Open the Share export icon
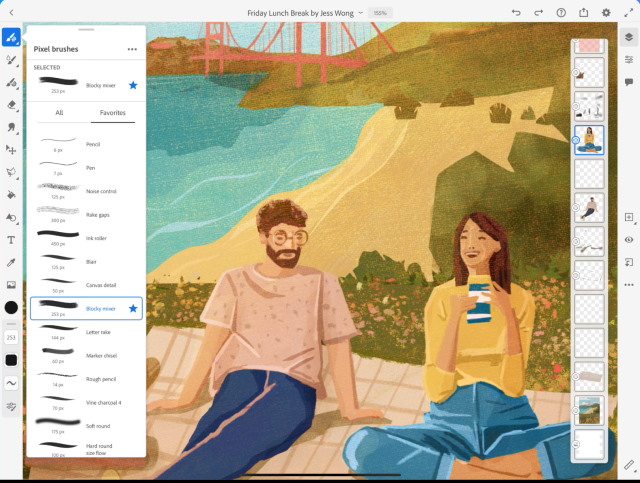This screenshot has width=640, height=483. (584, 13)
